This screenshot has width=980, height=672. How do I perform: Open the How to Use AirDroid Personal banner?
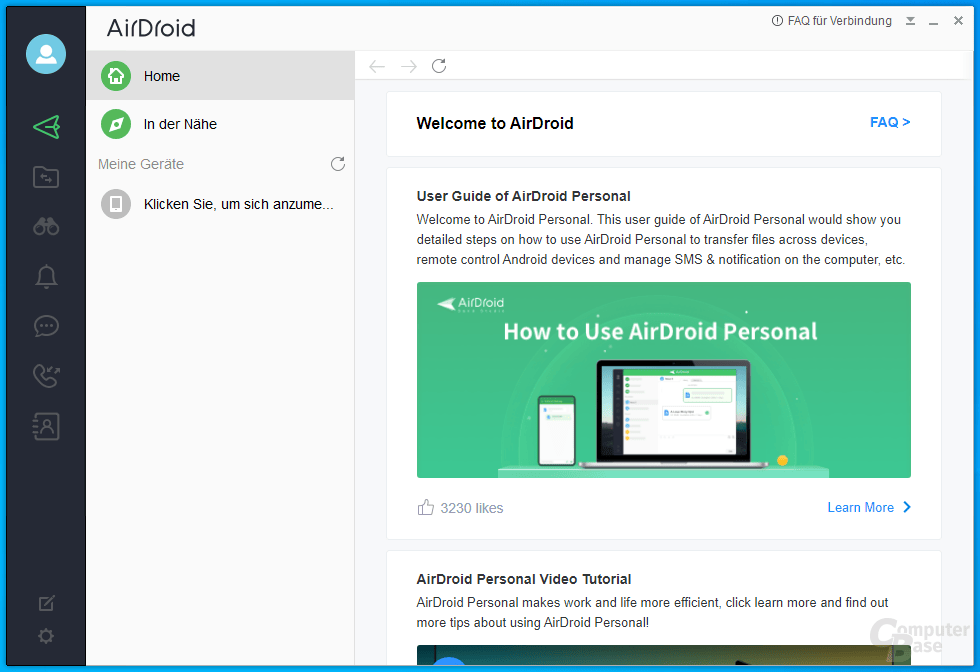coord(664,380)
